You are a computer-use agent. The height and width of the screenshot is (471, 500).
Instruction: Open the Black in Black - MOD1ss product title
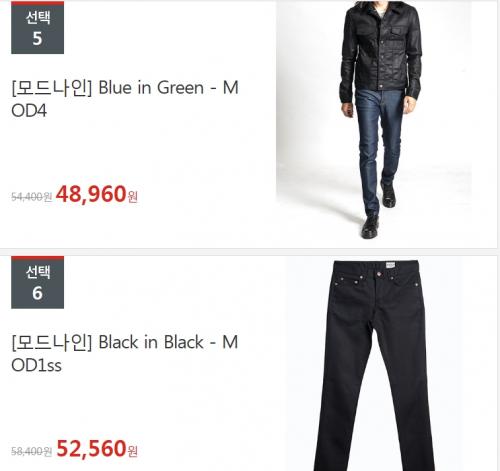click(x=125, y=353)
